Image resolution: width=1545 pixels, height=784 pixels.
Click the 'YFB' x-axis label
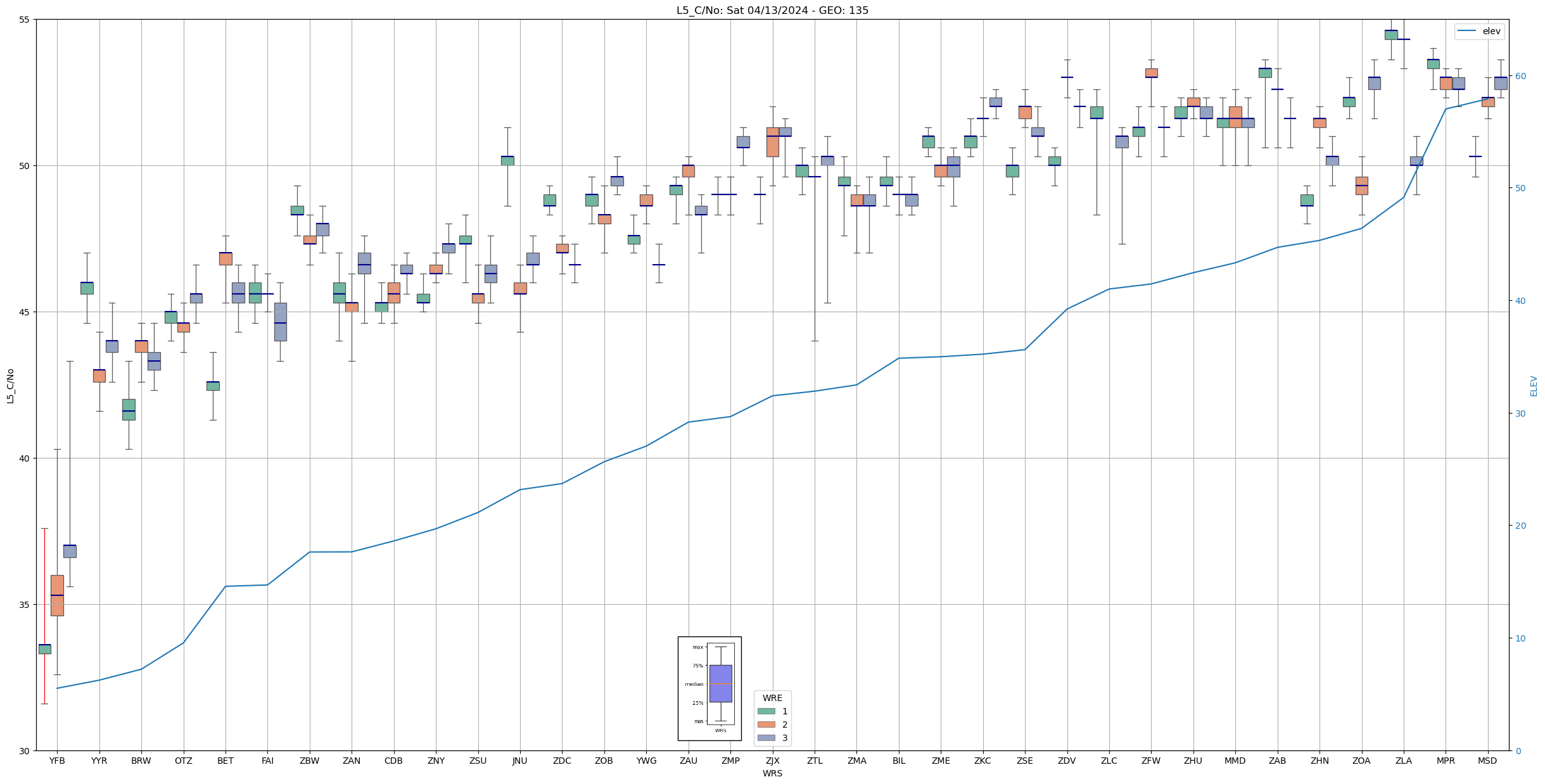click(x=57, y=761)
